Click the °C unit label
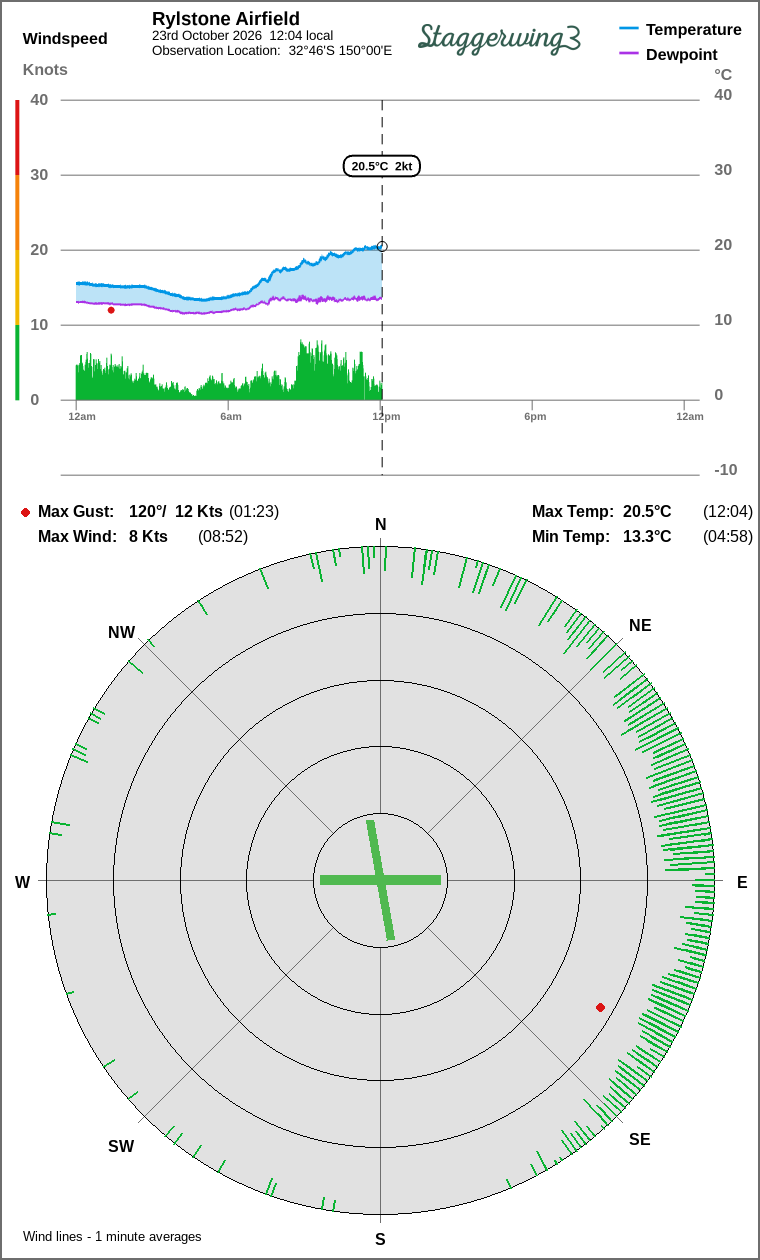 click(x=723, y=74)
